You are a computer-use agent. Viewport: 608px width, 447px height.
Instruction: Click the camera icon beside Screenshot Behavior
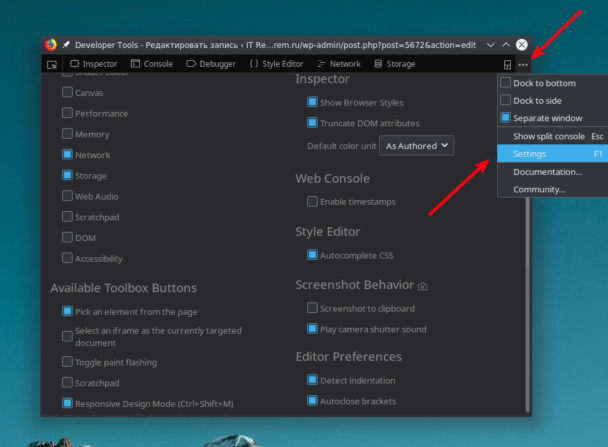pyautogui.click(x=423, y=286)
